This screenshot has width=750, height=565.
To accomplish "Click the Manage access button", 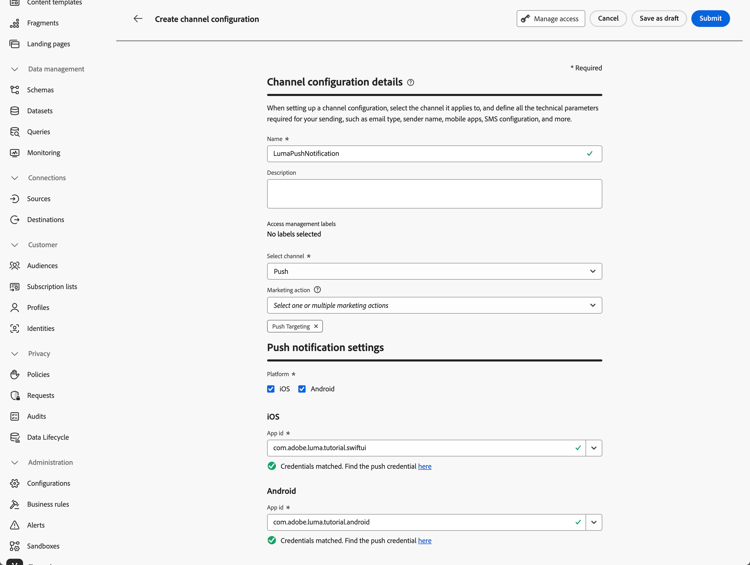I will (x=551, y=19).
